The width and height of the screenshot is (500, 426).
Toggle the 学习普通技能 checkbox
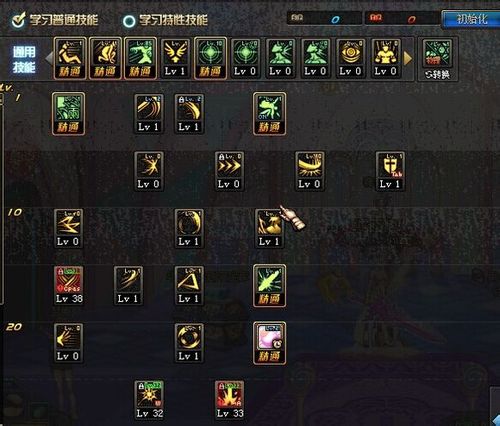[18, 20]
